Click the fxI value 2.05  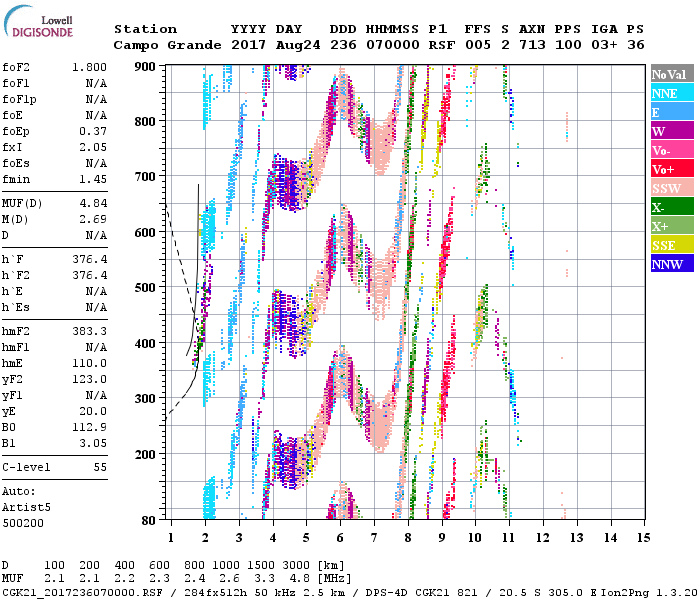pos(93,147)
